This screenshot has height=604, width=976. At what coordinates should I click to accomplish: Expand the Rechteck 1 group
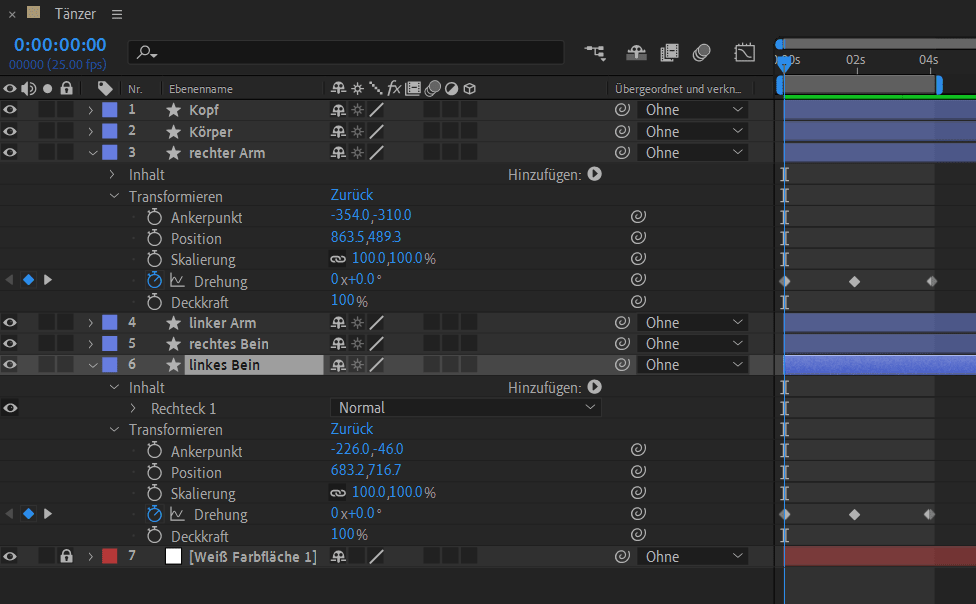pos(133,408)
